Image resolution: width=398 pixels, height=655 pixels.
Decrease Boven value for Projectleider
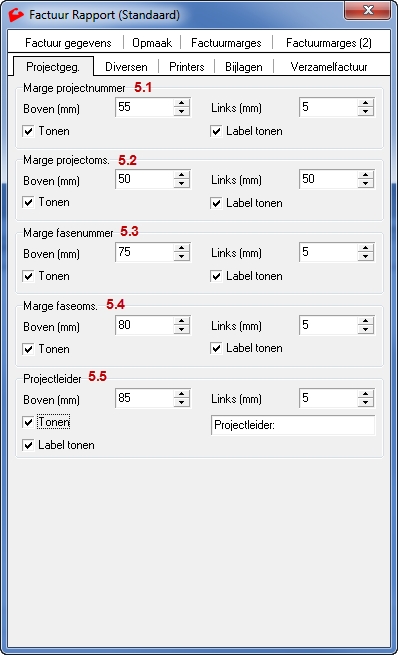(x=181, y=403)
